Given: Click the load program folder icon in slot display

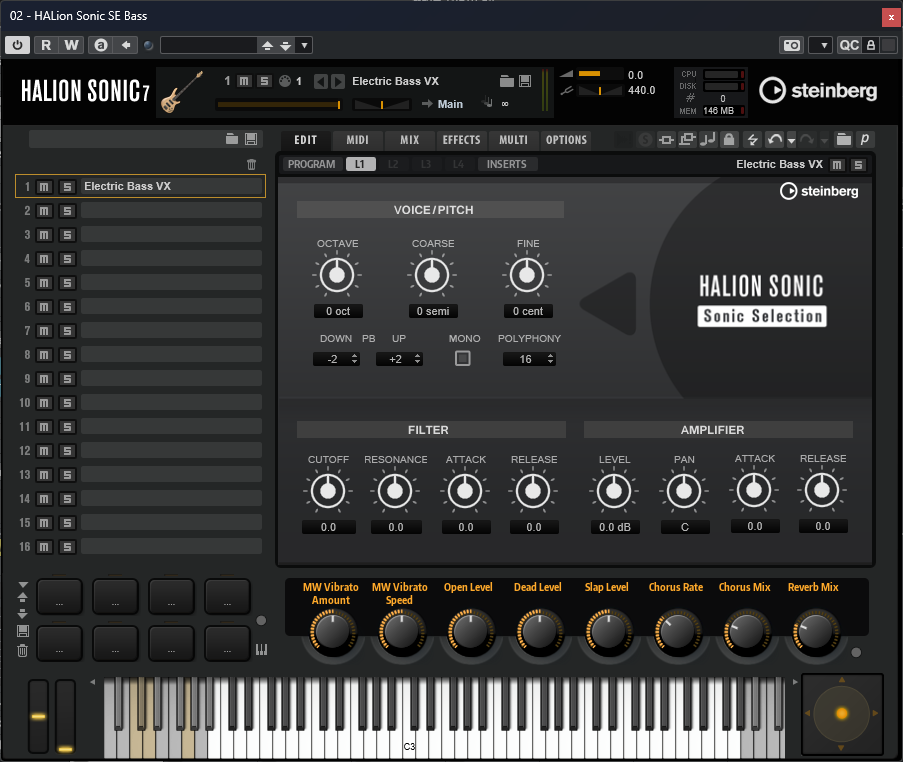Looking at the screenshot, I should 507,81.
